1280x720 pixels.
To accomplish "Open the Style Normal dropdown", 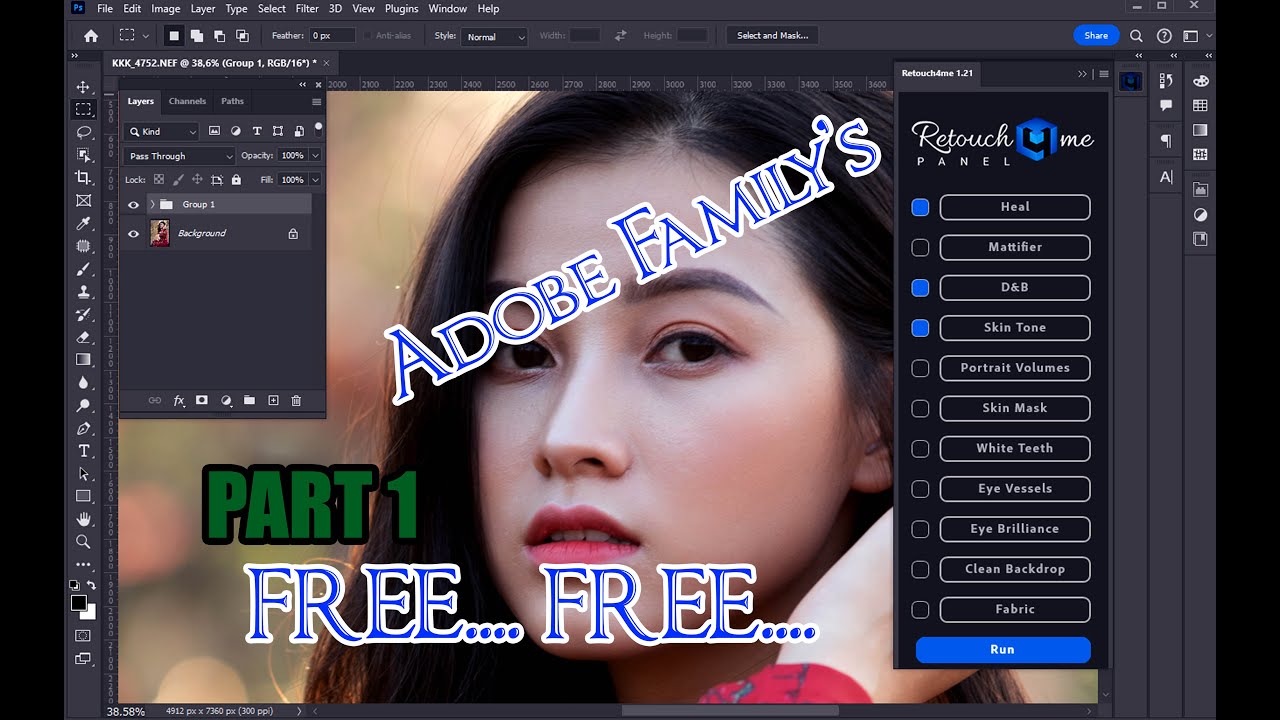I will (x=494, y=37).
